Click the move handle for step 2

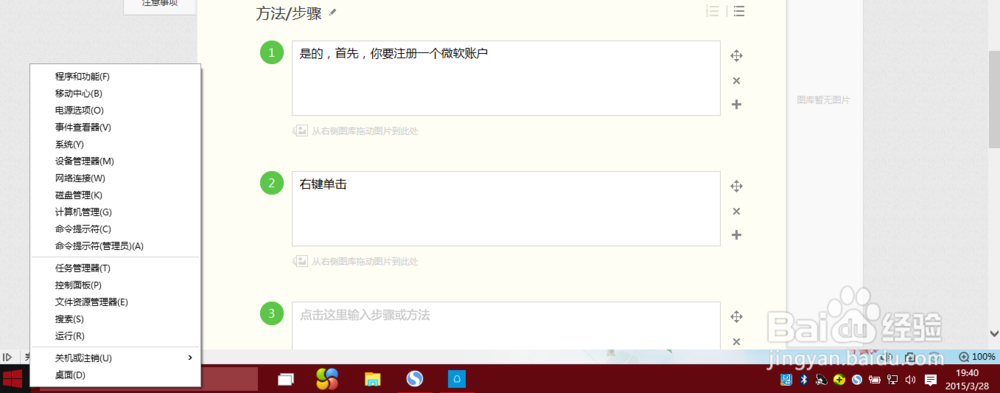(736, 186)
